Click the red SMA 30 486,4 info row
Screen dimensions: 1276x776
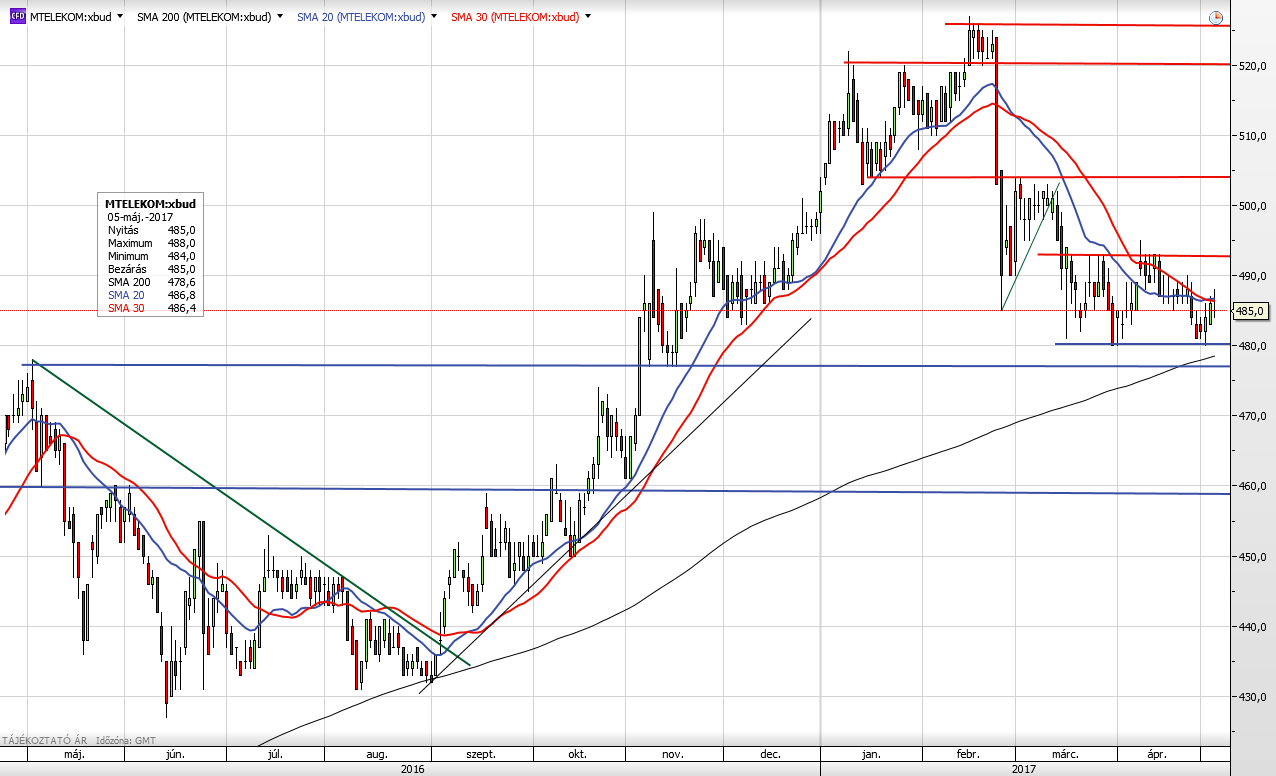150,308
